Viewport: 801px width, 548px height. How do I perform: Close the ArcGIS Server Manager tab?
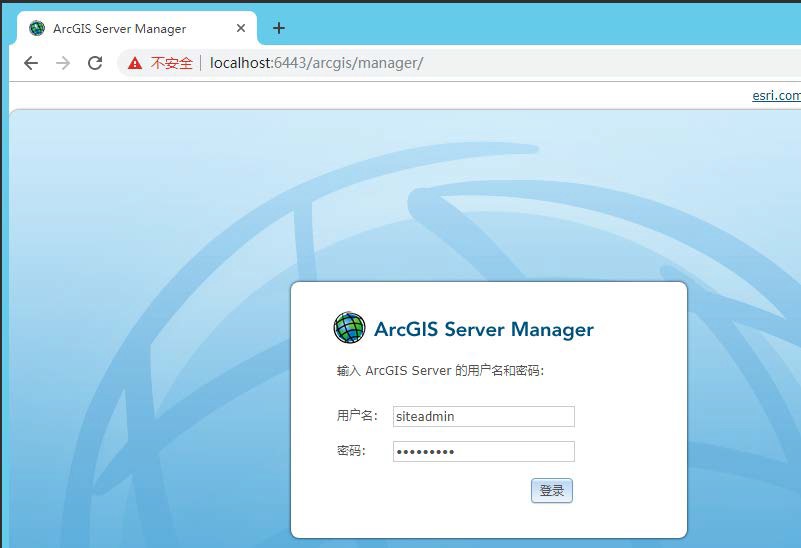pos(241,28)
